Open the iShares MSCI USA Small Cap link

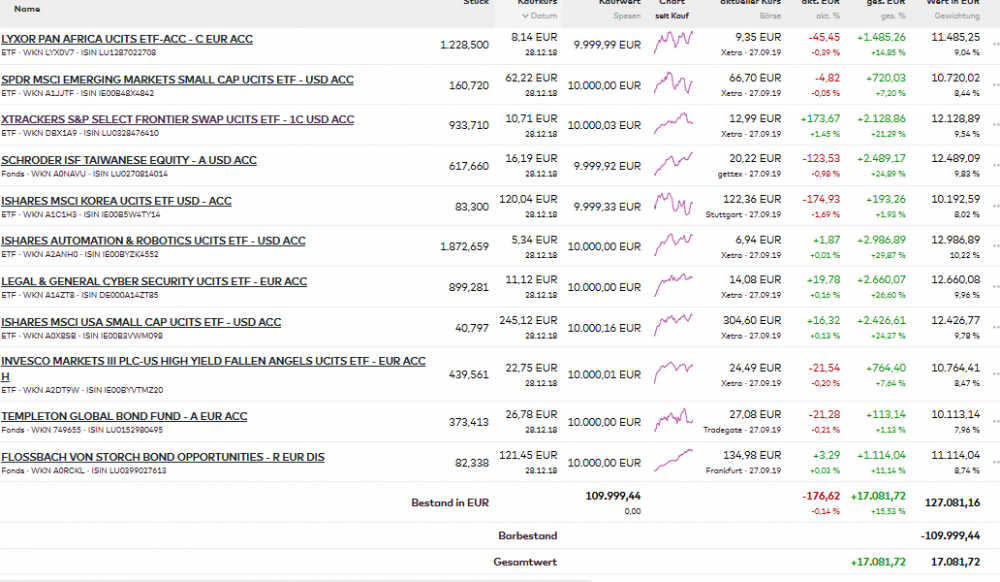(141, 322)
